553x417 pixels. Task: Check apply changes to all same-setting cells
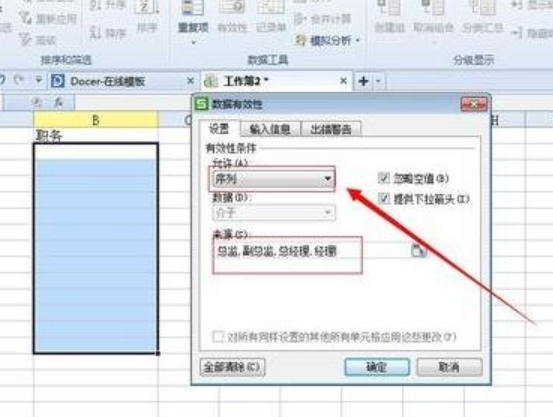(x=218, y=337)
